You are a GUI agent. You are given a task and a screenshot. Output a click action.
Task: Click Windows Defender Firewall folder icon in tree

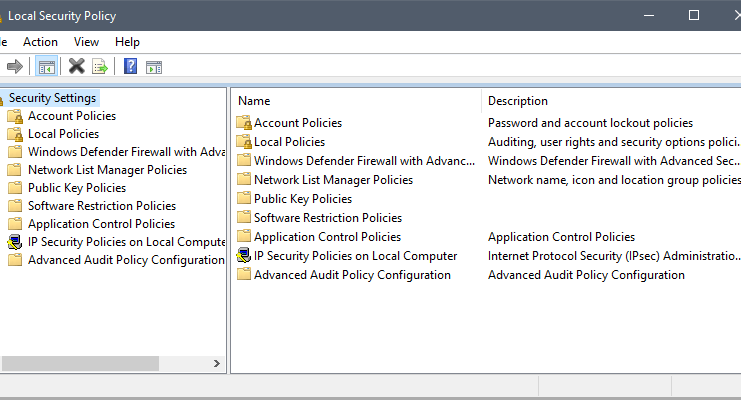pos(15,152)
